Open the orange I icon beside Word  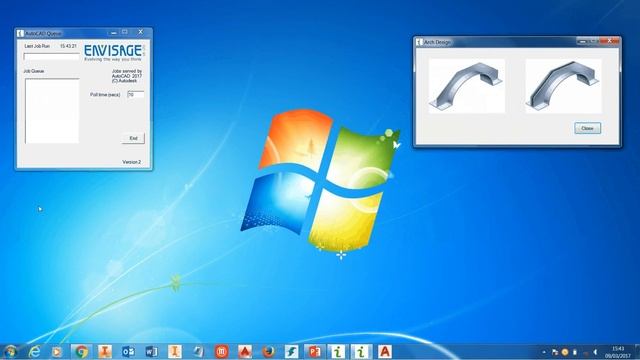point(175,351)
